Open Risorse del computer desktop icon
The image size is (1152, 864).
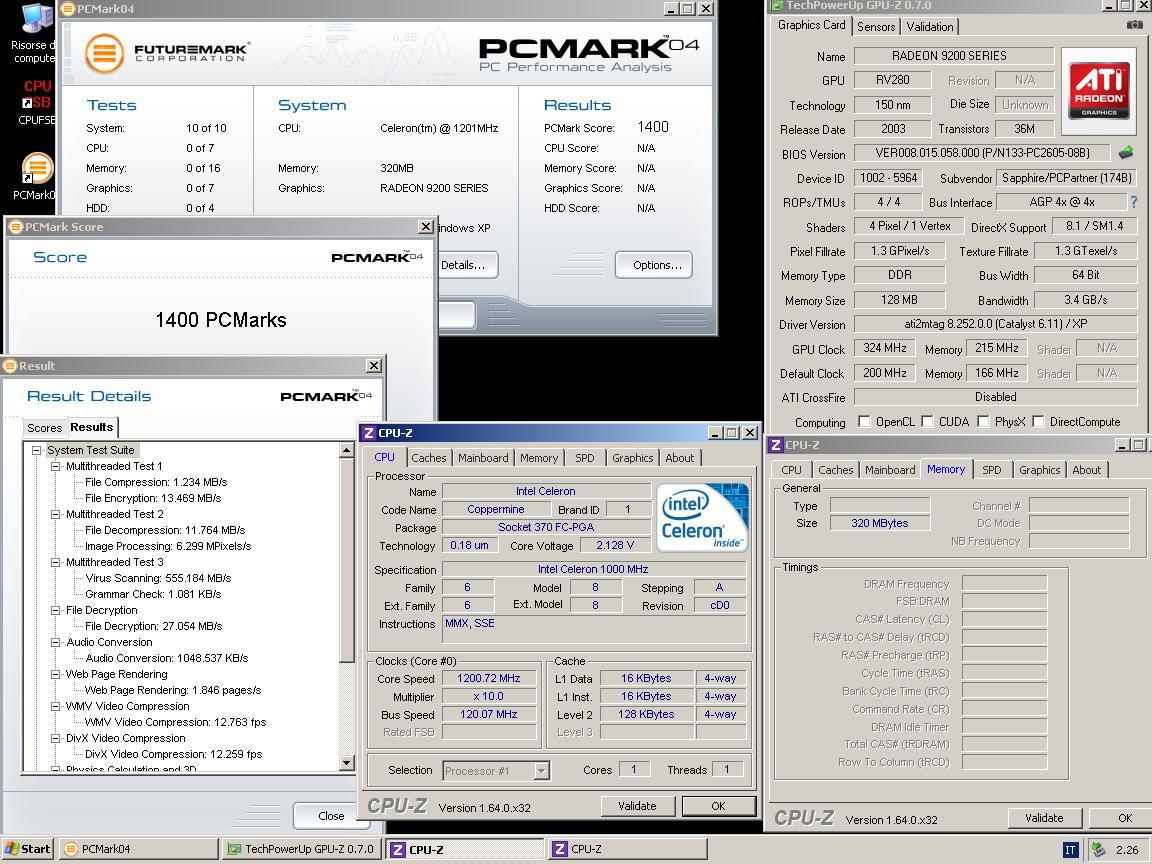[x=35, y=32]
